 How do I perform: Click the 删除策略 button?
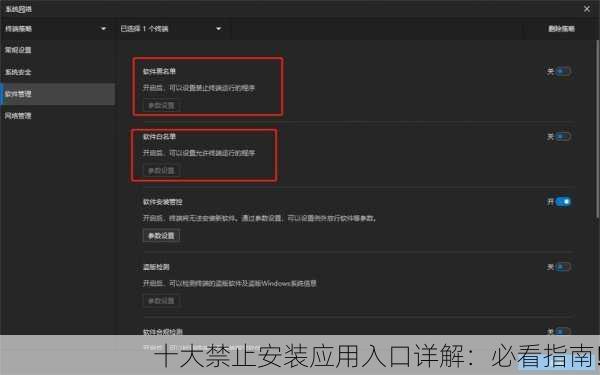[561, 29]
